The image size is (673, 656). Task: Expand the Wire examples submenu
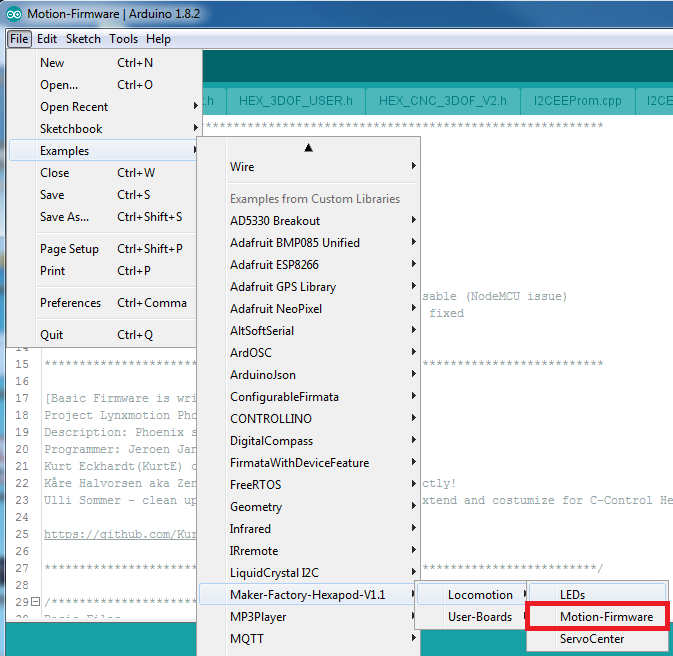[309, 167]
